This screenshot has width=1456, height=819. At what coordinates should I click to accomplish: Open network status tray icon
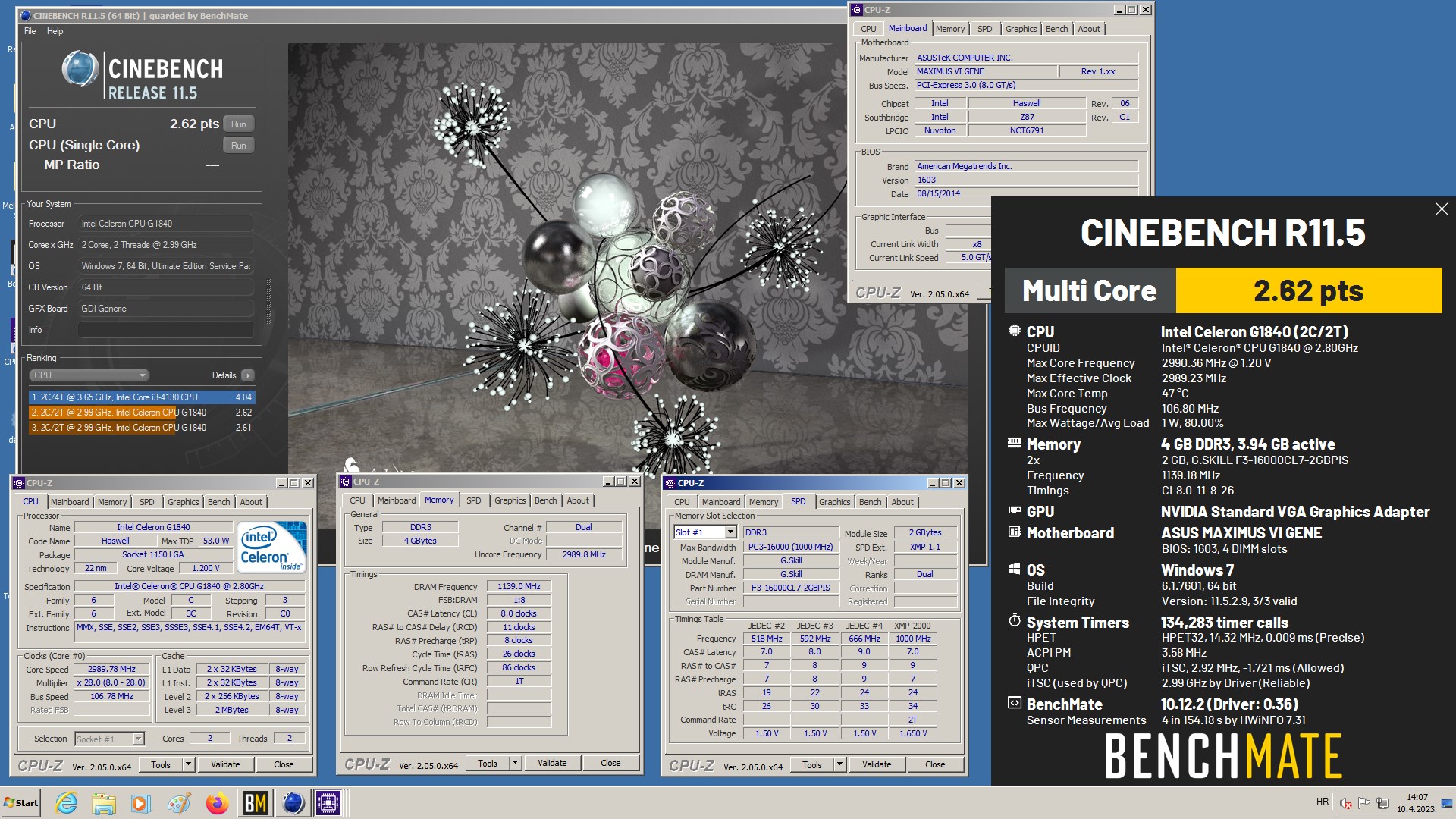1382,803
